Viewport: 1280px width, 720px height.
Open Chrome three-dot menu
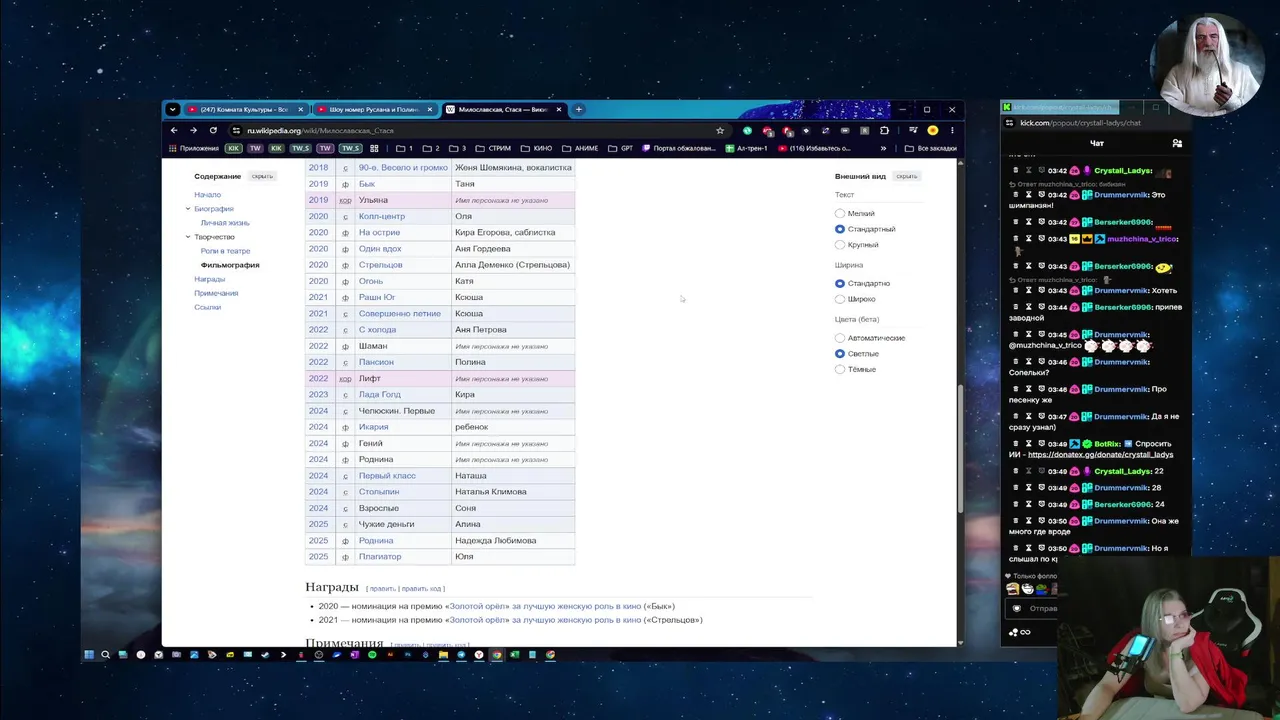click(x=951, y=130)
